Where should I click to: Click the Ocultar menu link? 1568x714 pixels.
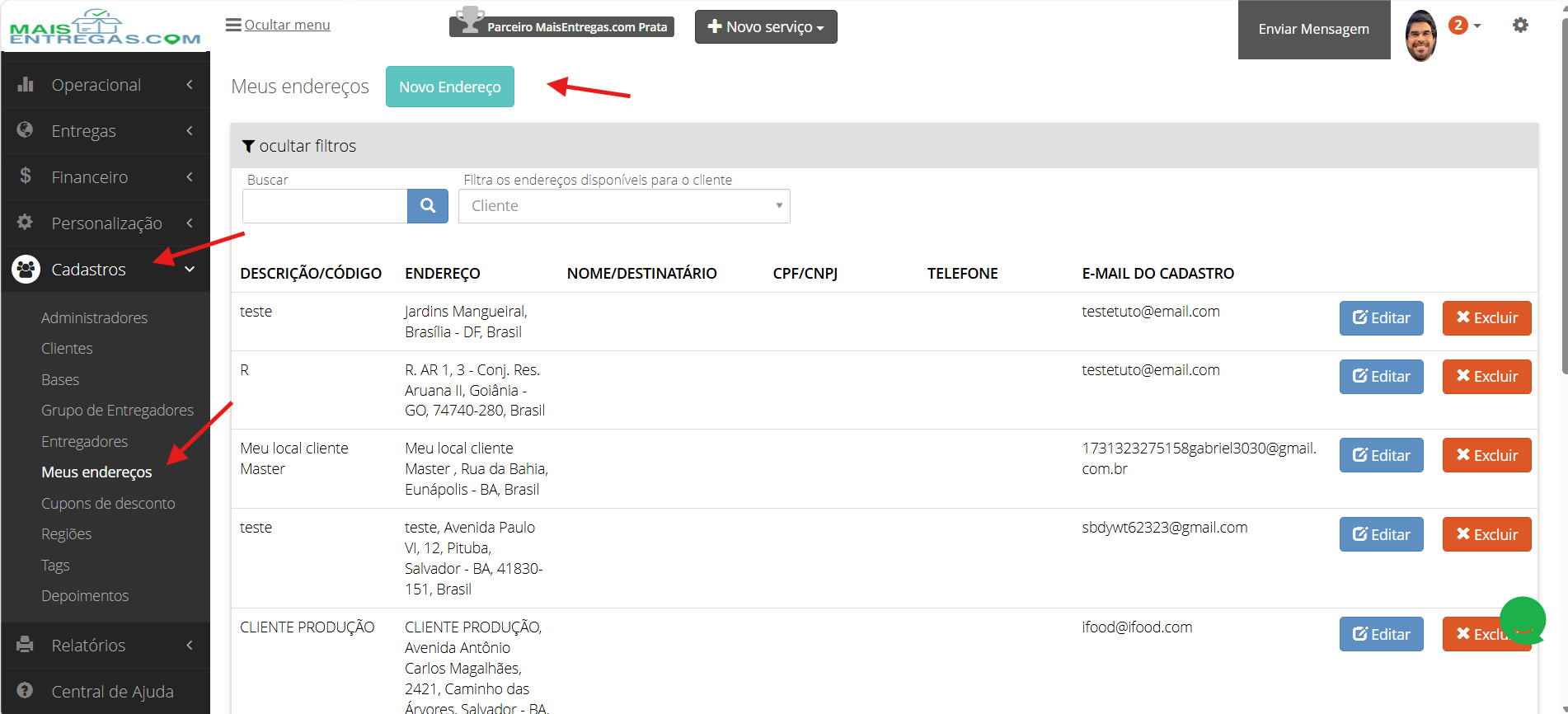(287, 25)
